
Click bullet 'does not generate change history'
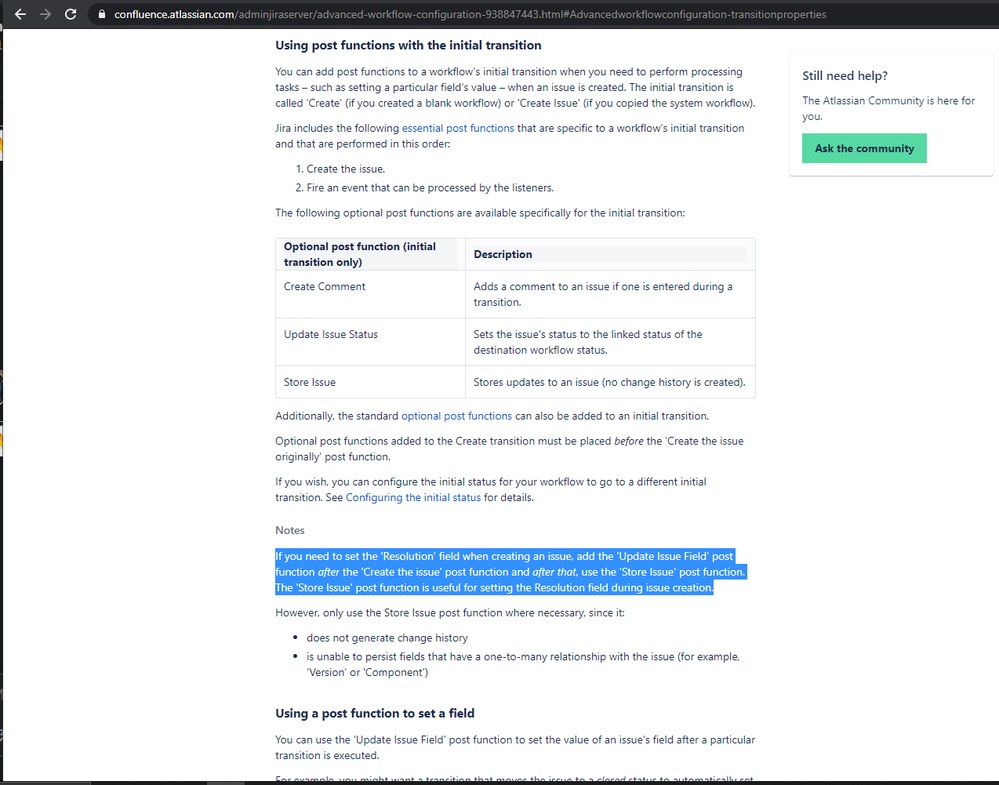387,638
